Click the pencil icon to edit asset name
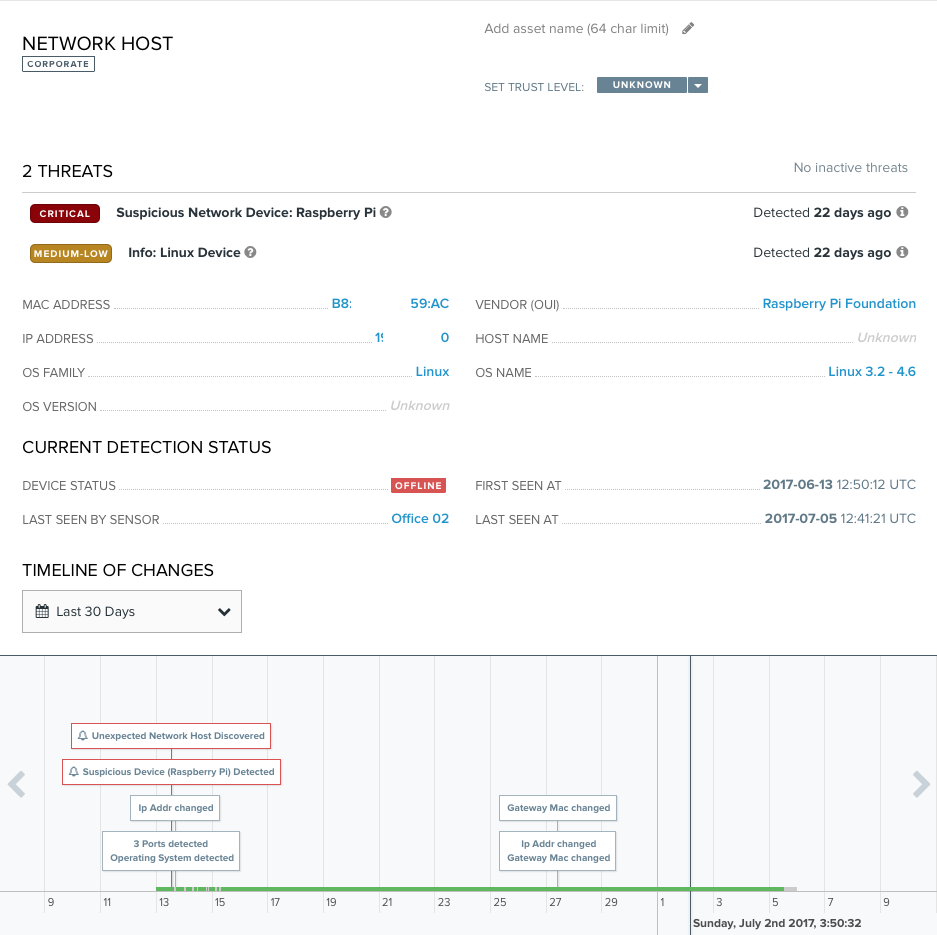Screen dimensions: 937x935 688,29
